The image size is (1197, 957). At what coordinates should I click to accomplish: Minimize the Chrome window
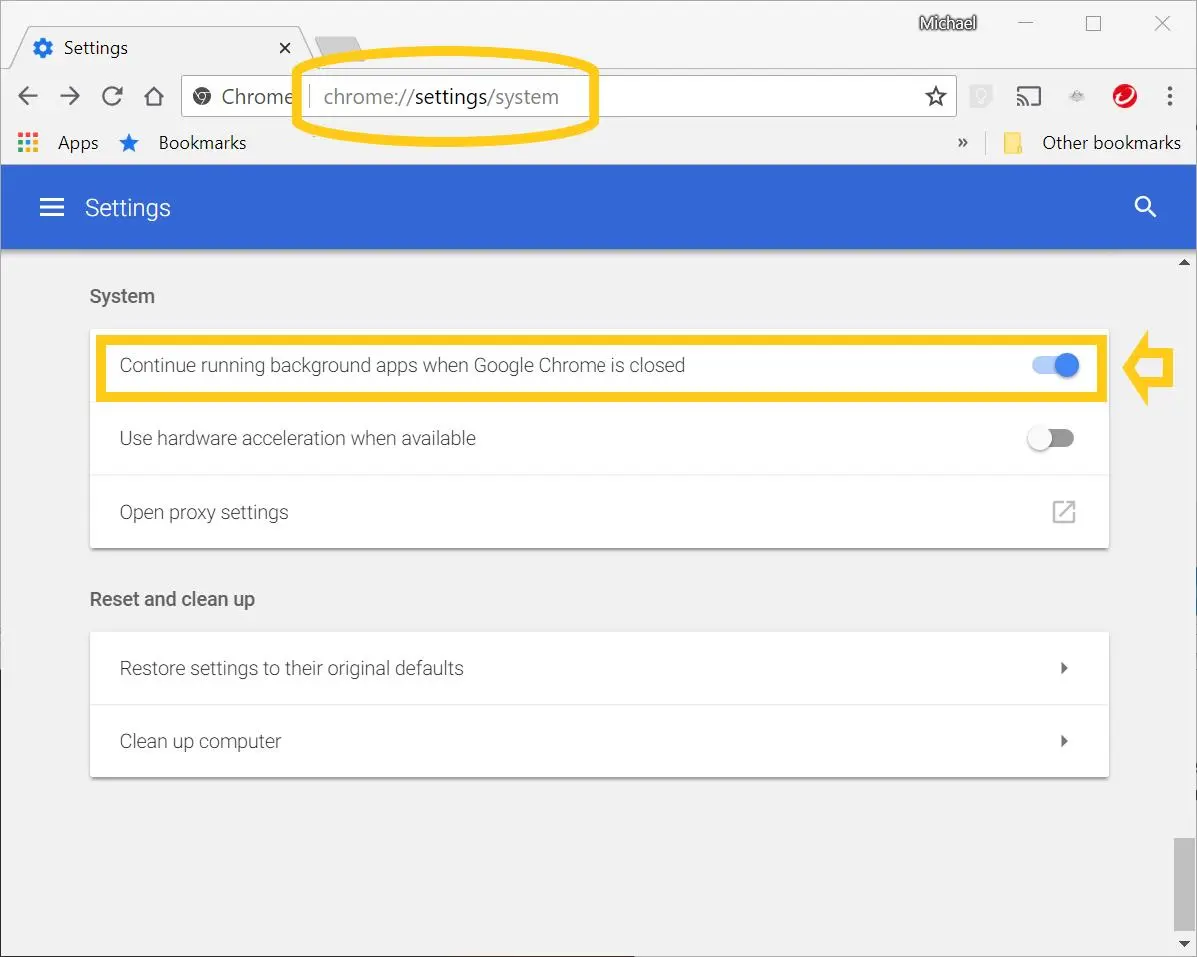pyautogui.click(x=1025, y=23)
